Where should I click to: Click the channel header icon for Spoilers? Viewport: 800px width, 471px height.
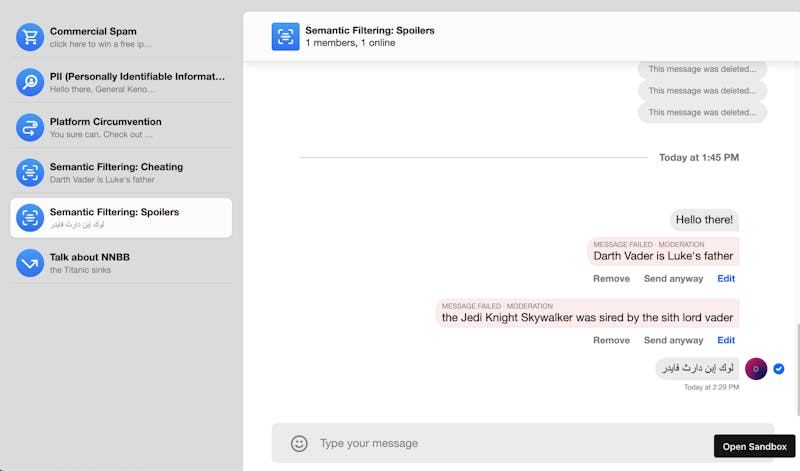pyautogui.click(x=285, y=37)
